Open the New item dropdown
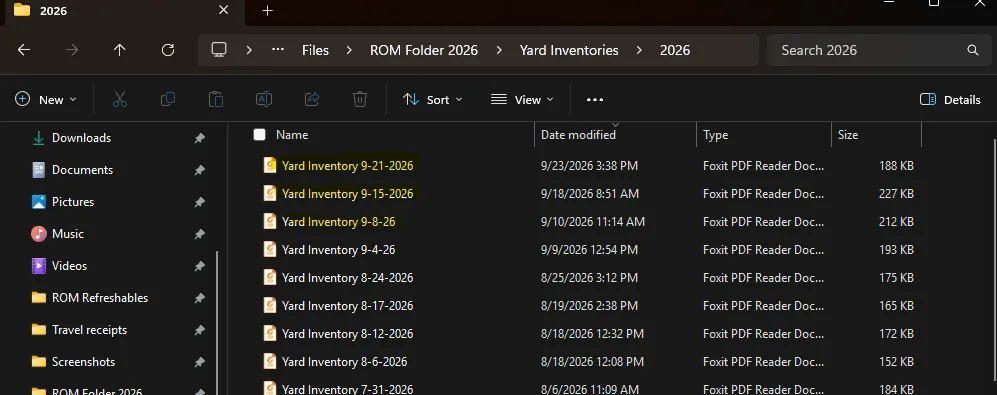997x395 pixels. pos(46,100)
